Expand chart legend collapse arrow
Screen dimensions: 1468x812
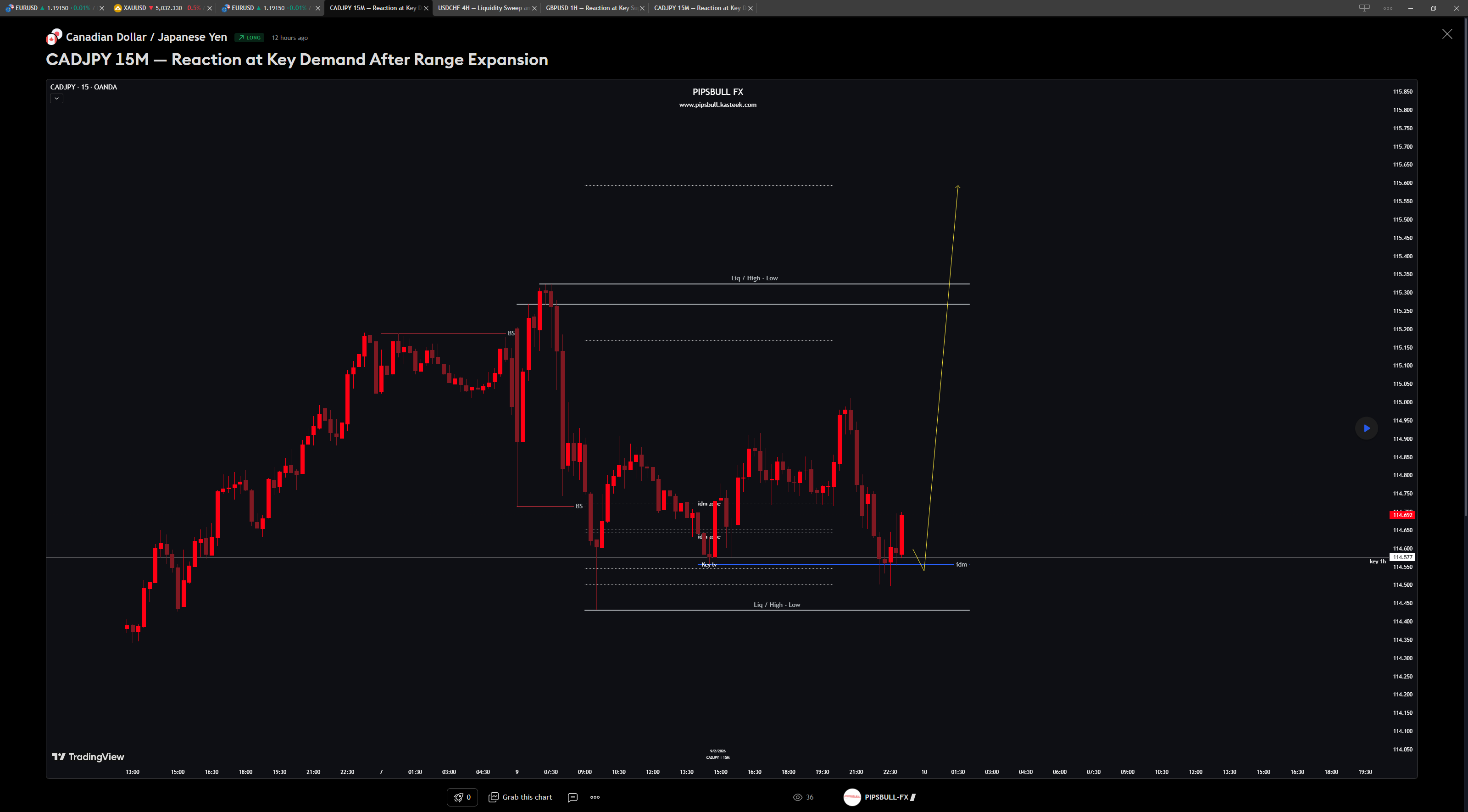point(56,99)
